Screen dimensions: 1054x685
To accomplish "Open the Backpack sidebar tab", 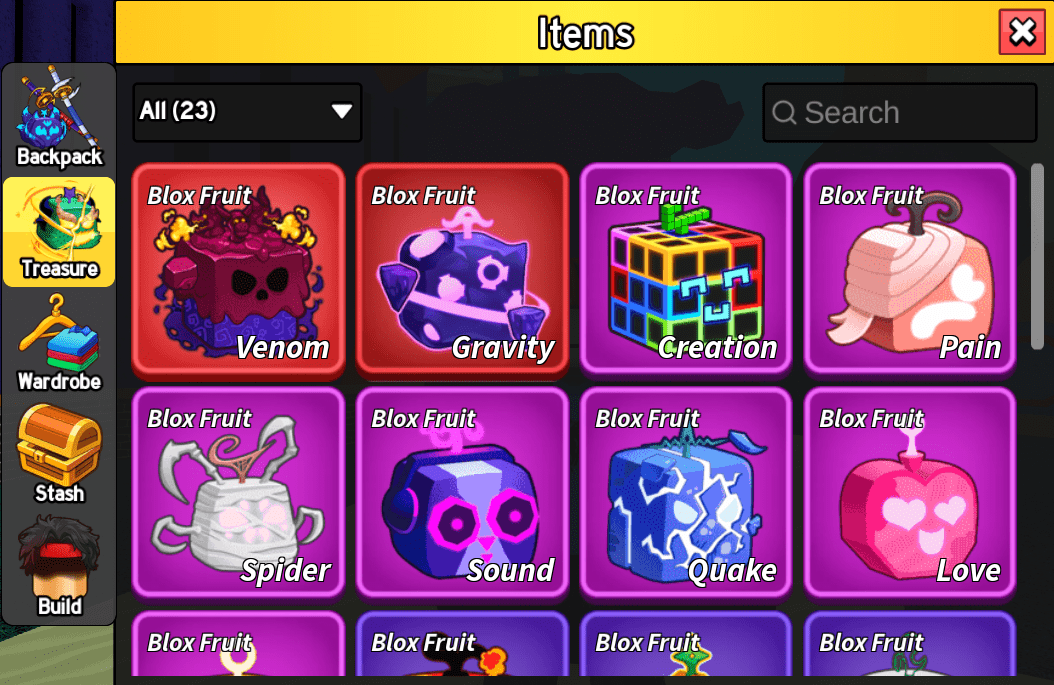I will (59, 118).
